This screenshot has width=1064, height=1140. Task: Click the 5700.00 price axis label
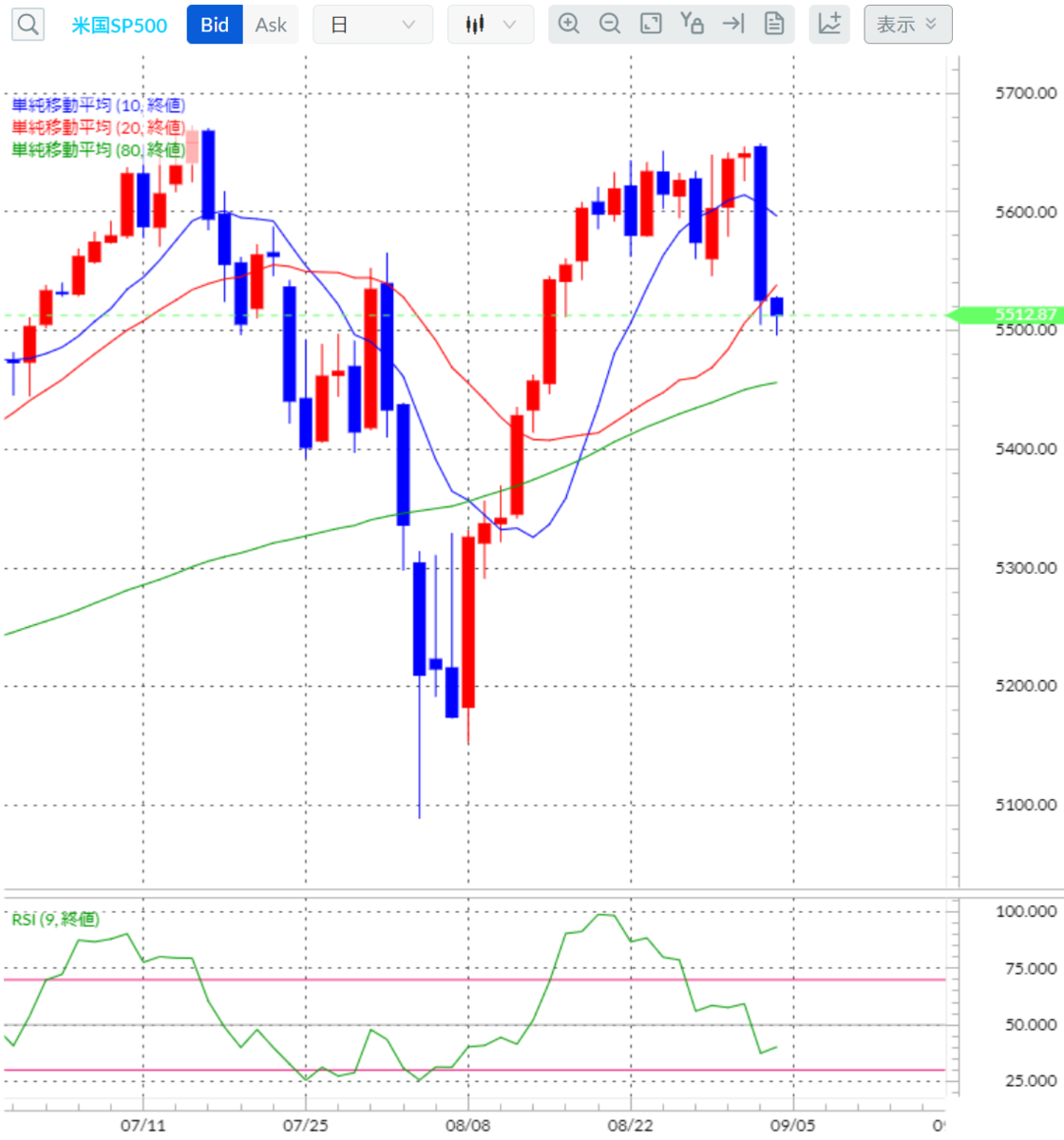[x=1026, y=93]
